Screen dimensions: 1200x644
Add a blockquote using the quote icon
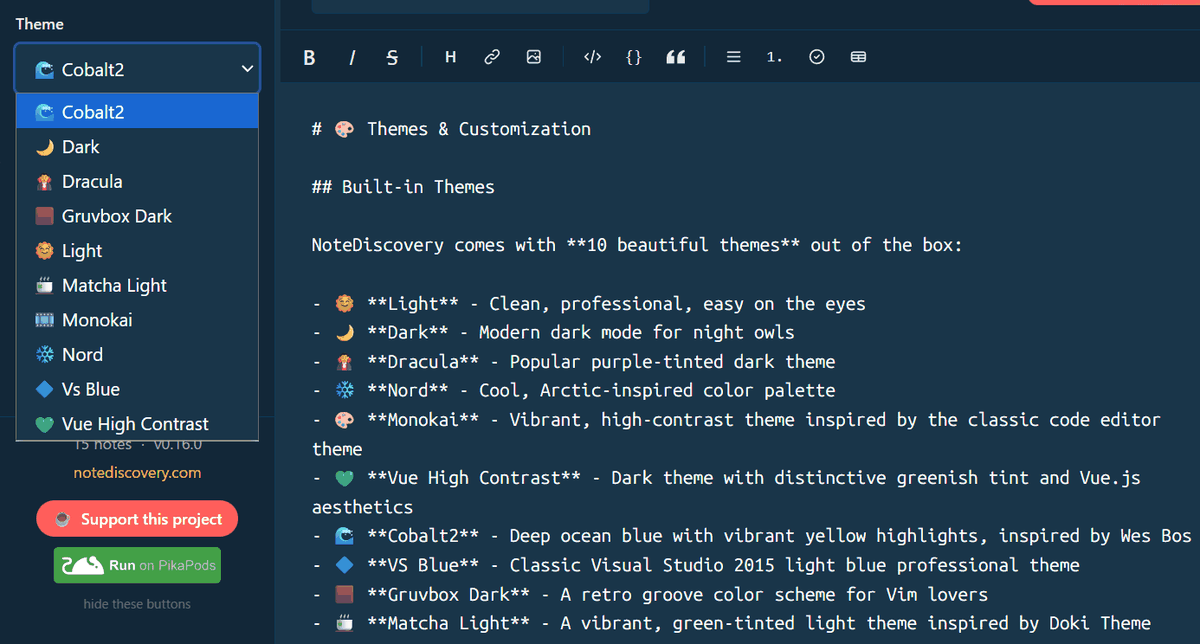676,58
